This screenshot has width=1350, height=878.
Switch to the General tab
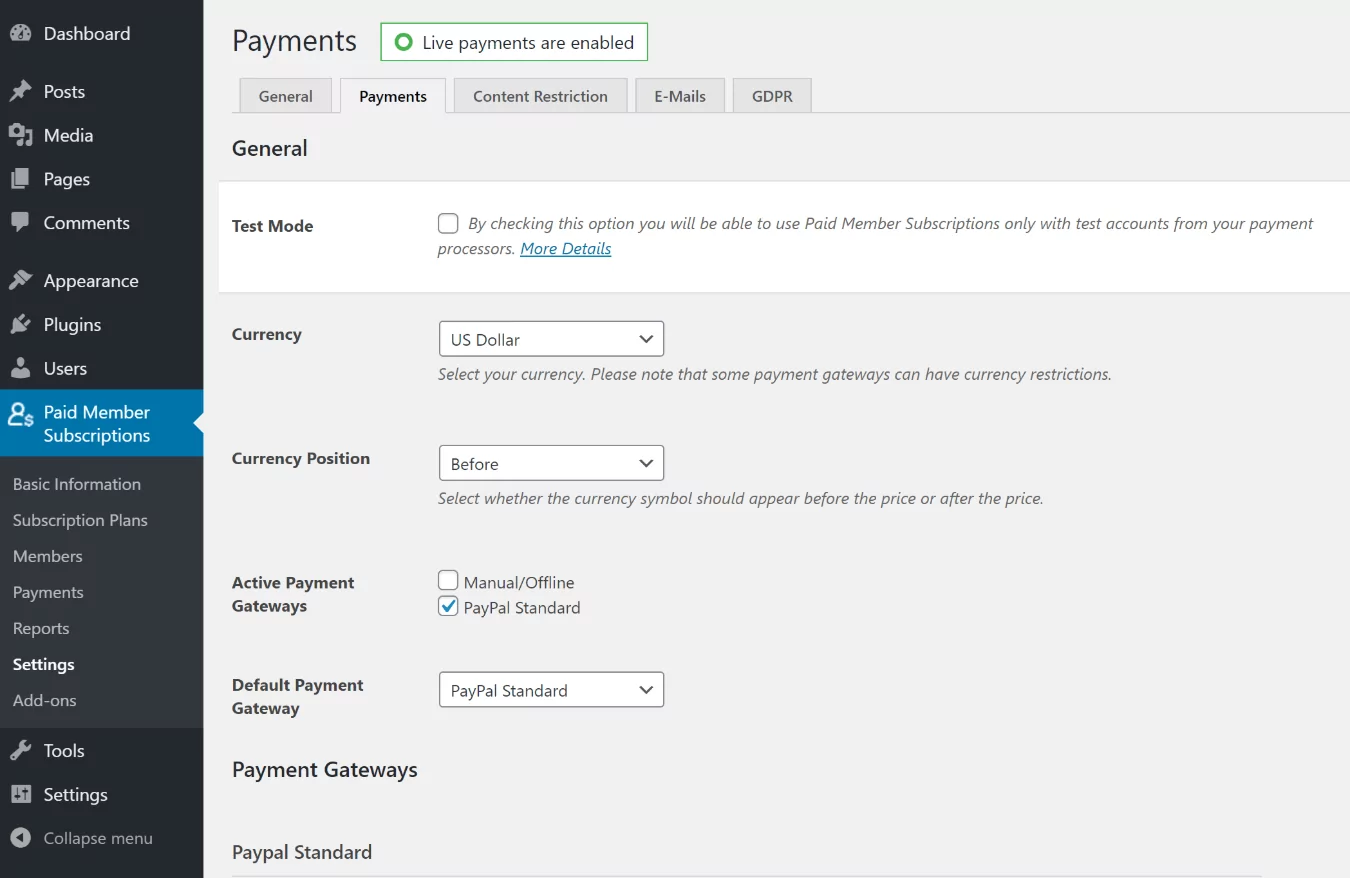pyautogui.click(x=286, y=96)
